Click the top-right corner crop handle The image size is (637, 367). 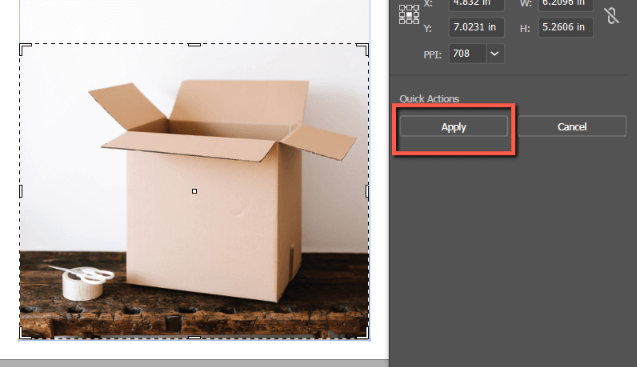(x=363, y=49)
